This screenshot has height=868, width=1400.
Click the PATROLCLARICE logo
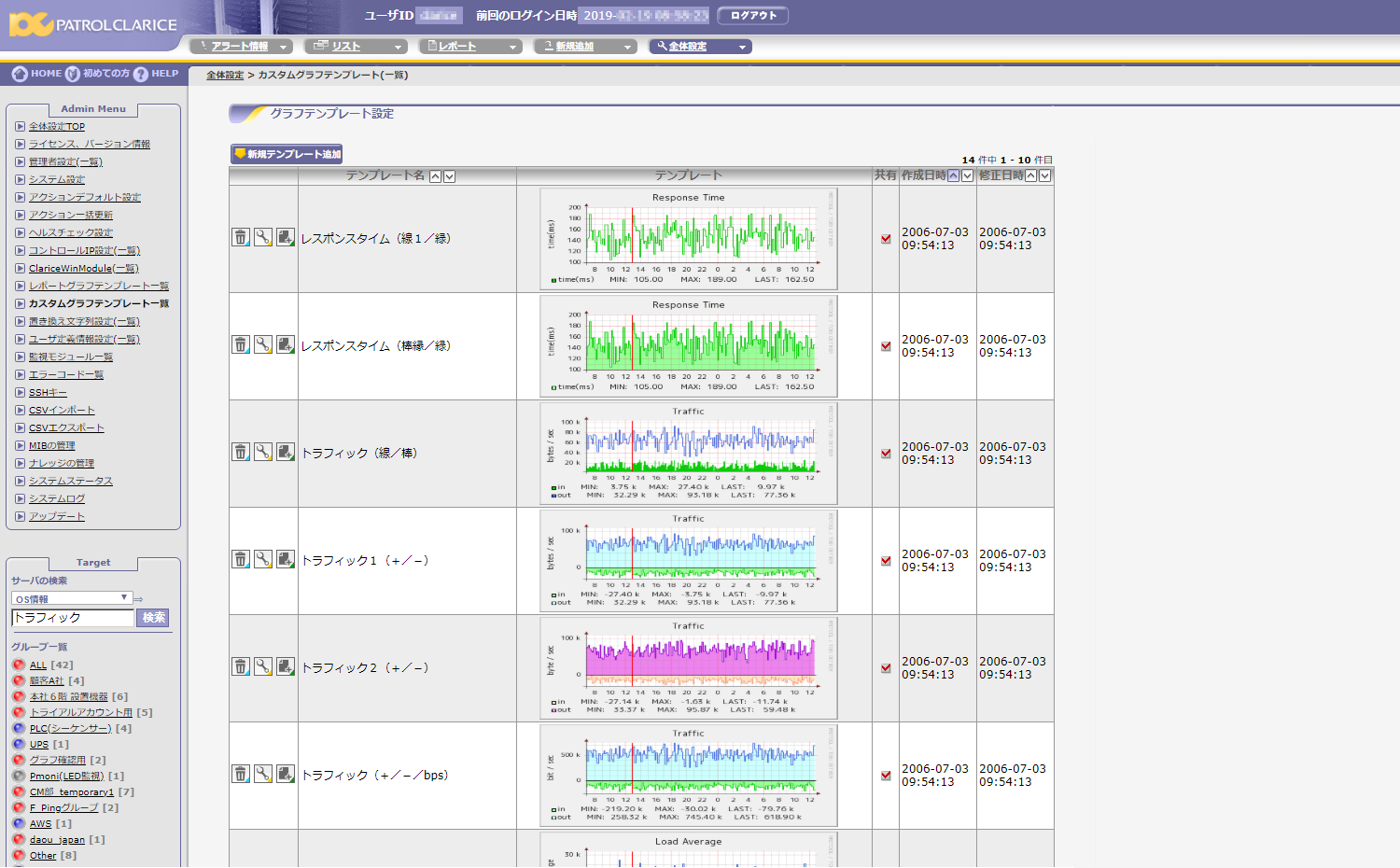92,24
